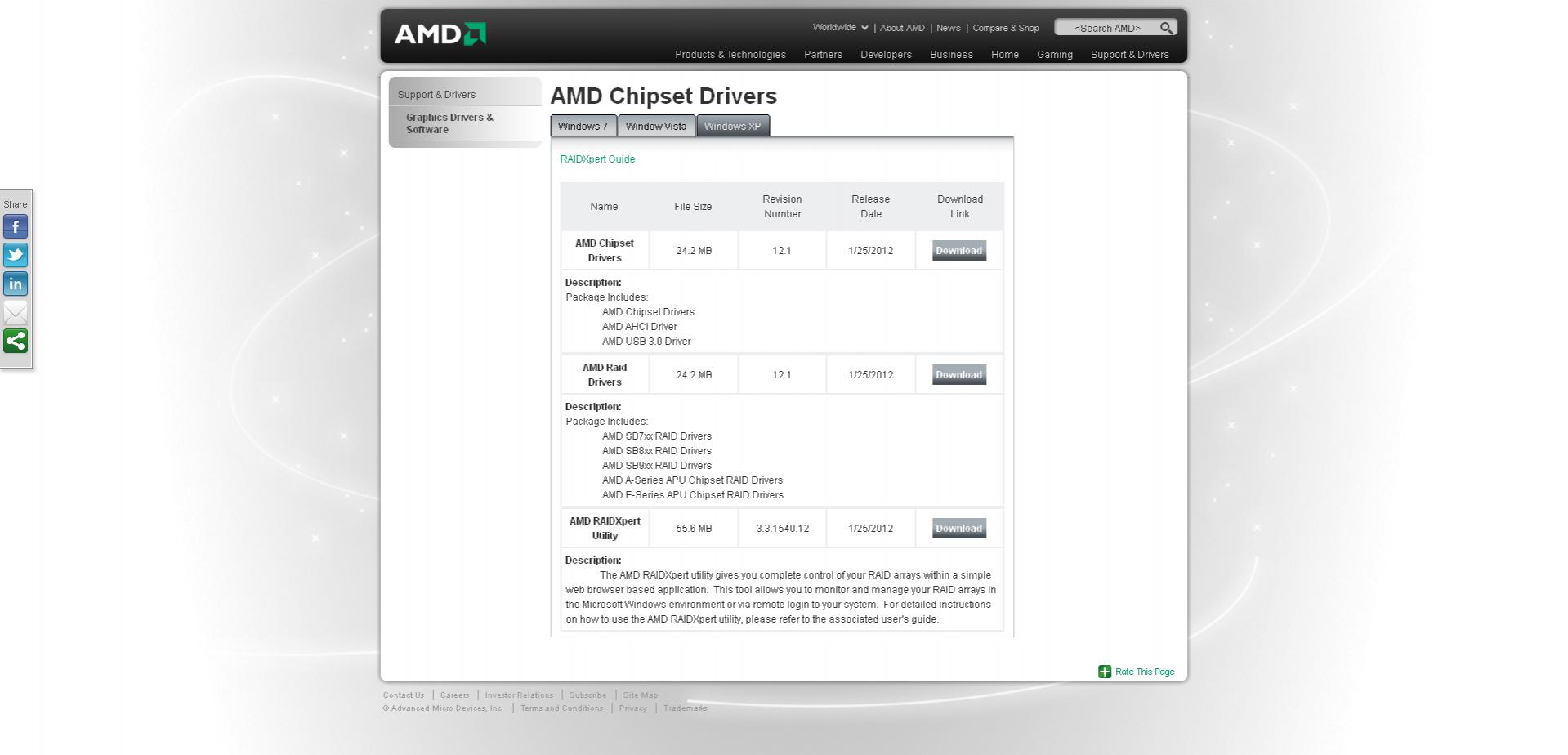
Task: Download AMD RAIDXpert Utility
Action: pos(959,529)
